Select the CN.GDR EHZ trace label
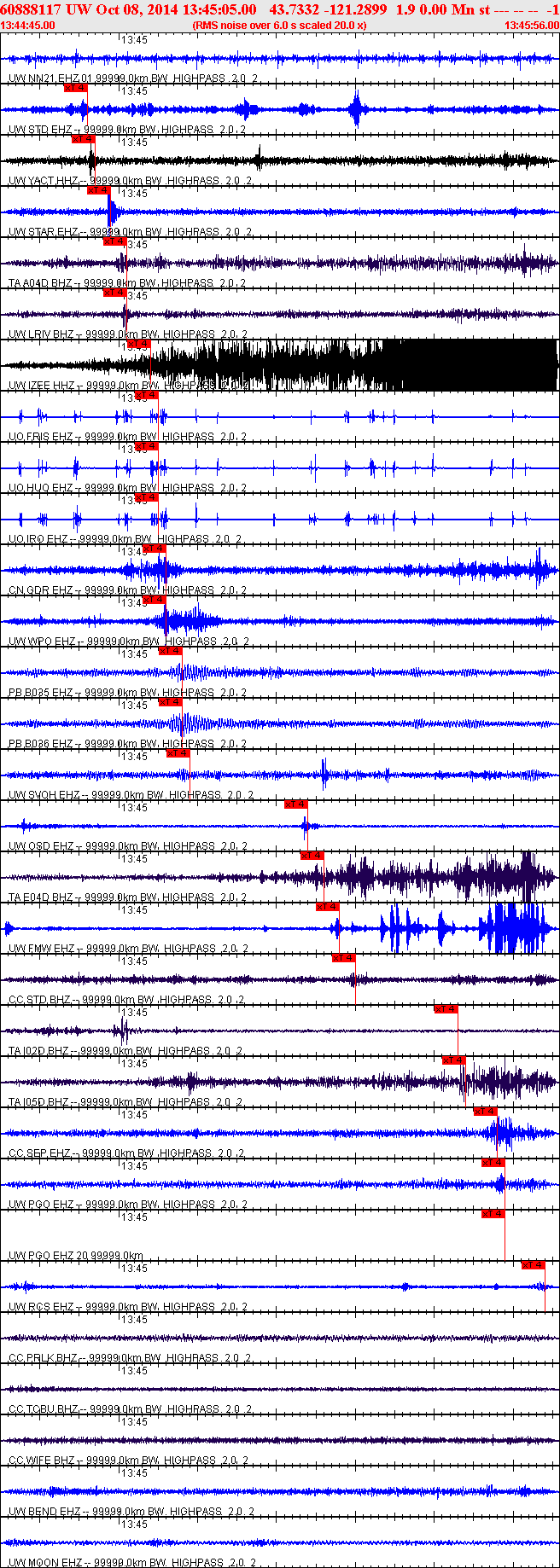 coord(41,590)
